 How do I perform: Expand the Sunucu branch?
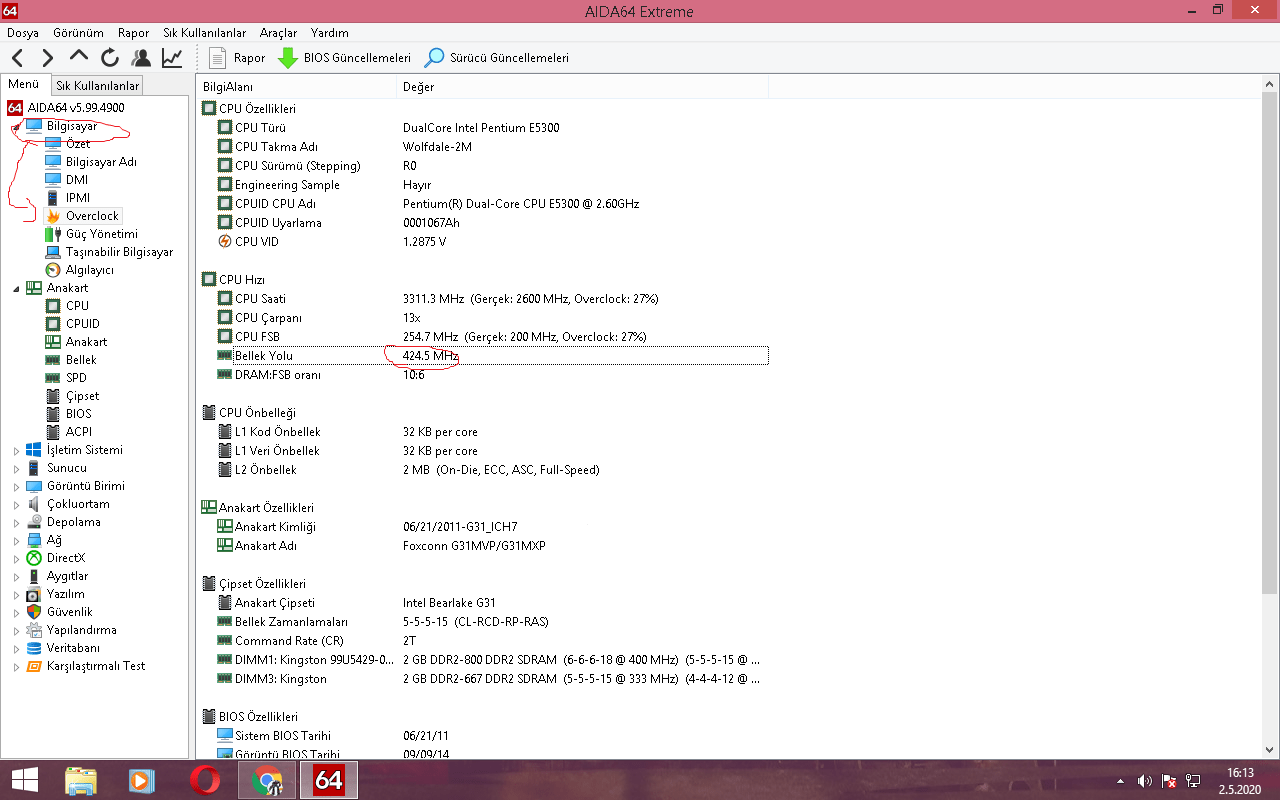16,468
